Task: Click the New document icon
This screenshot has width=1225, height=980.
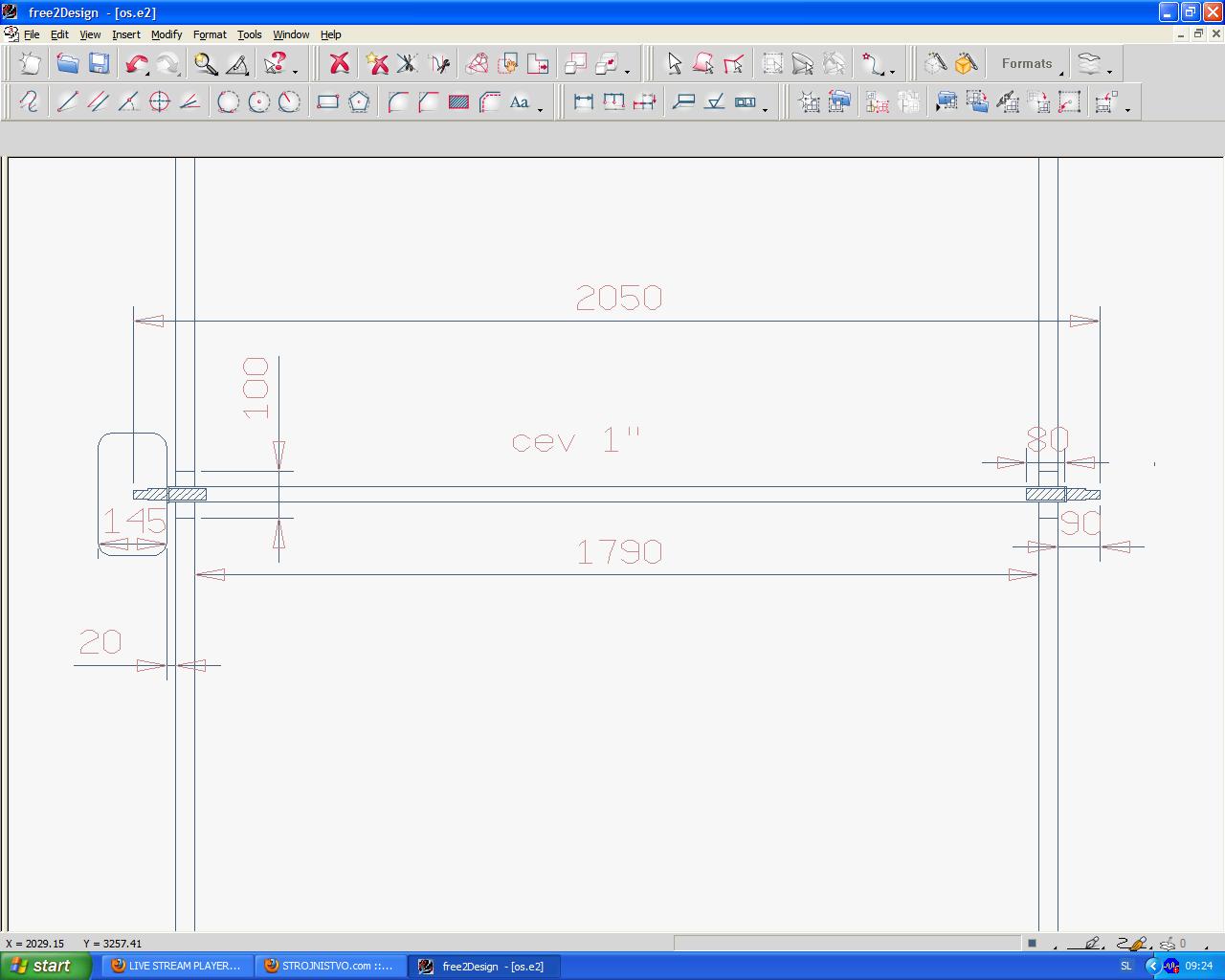Action: [x=30, y=64]
